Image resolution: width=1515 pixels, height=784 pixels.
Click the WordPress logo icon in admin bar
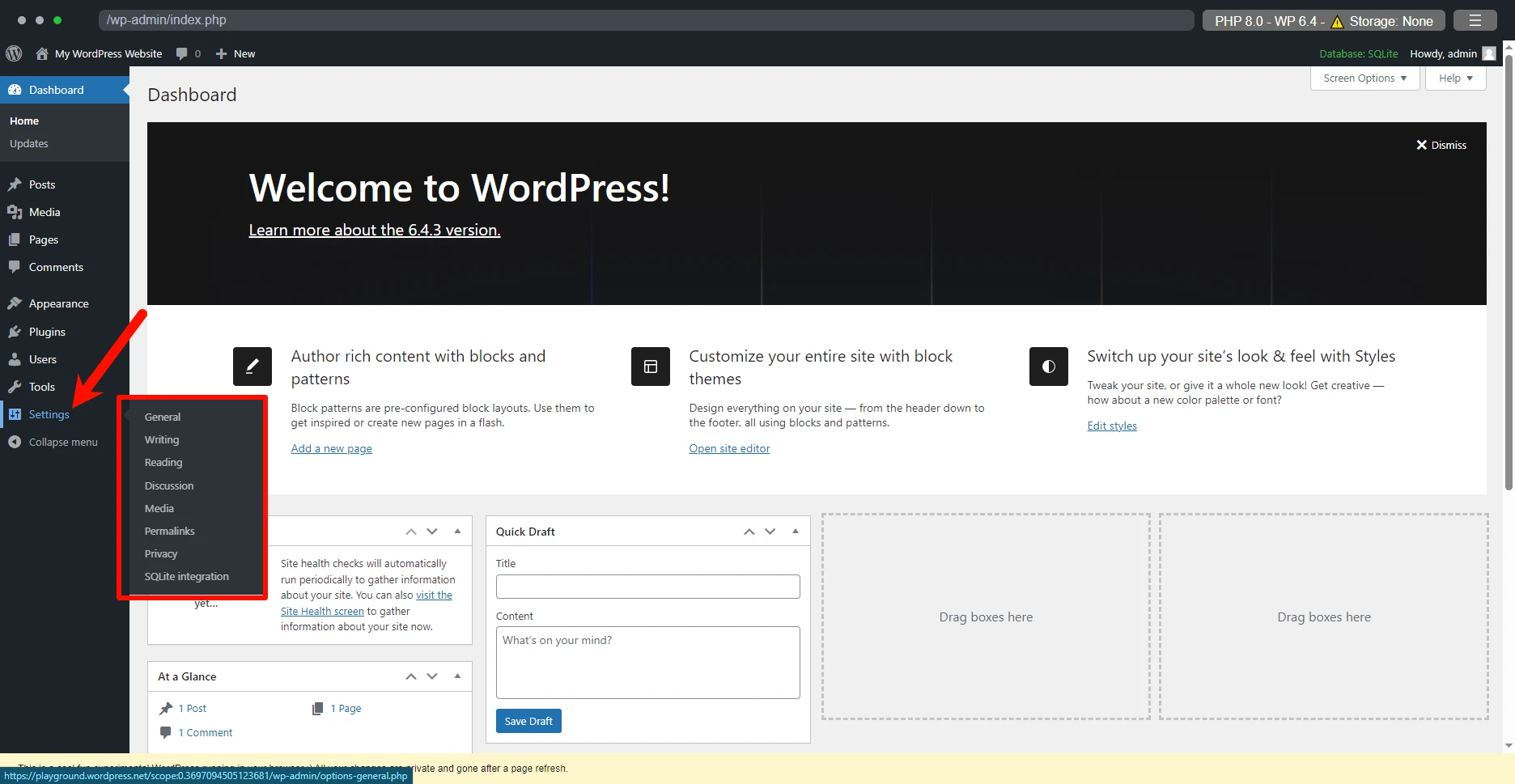coord(14,53)
